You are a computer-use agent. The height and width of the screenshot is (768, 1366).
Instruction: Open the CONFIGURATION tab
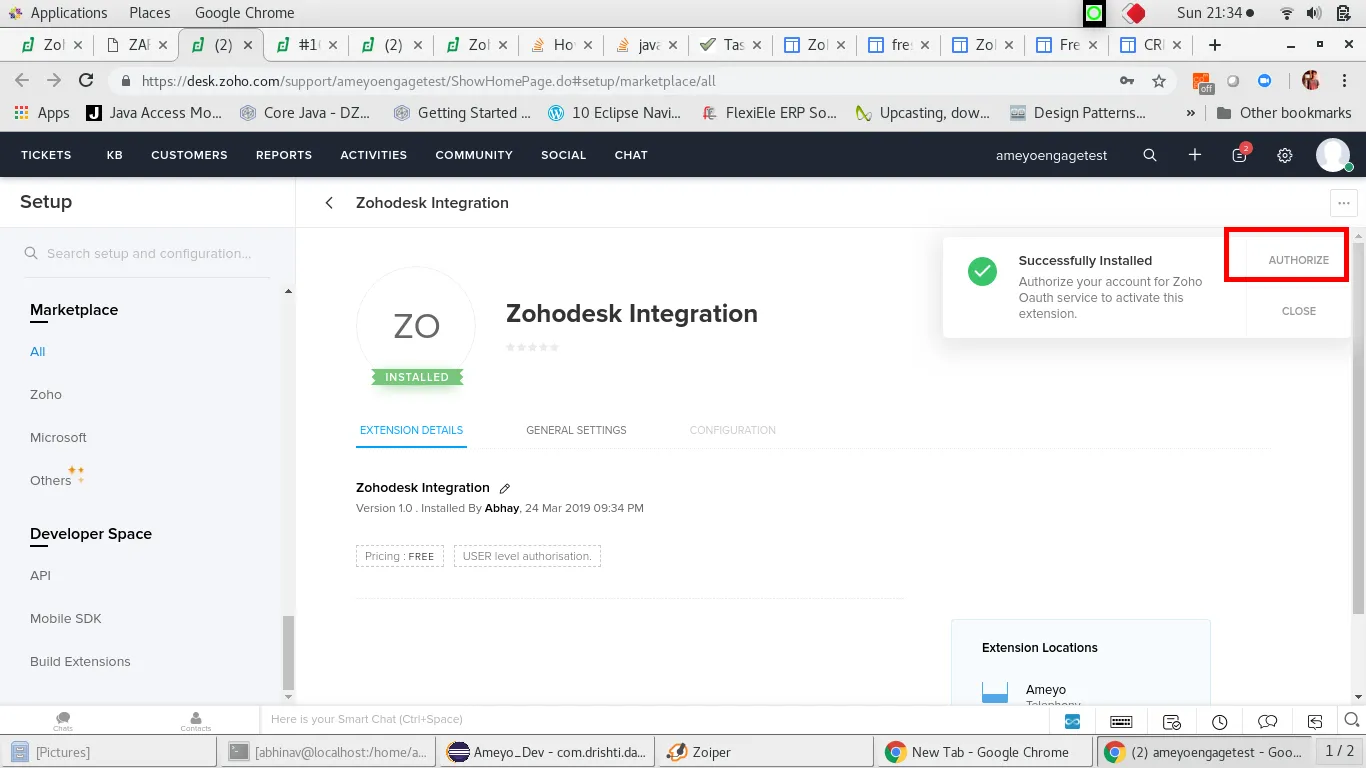click(732, 430)
